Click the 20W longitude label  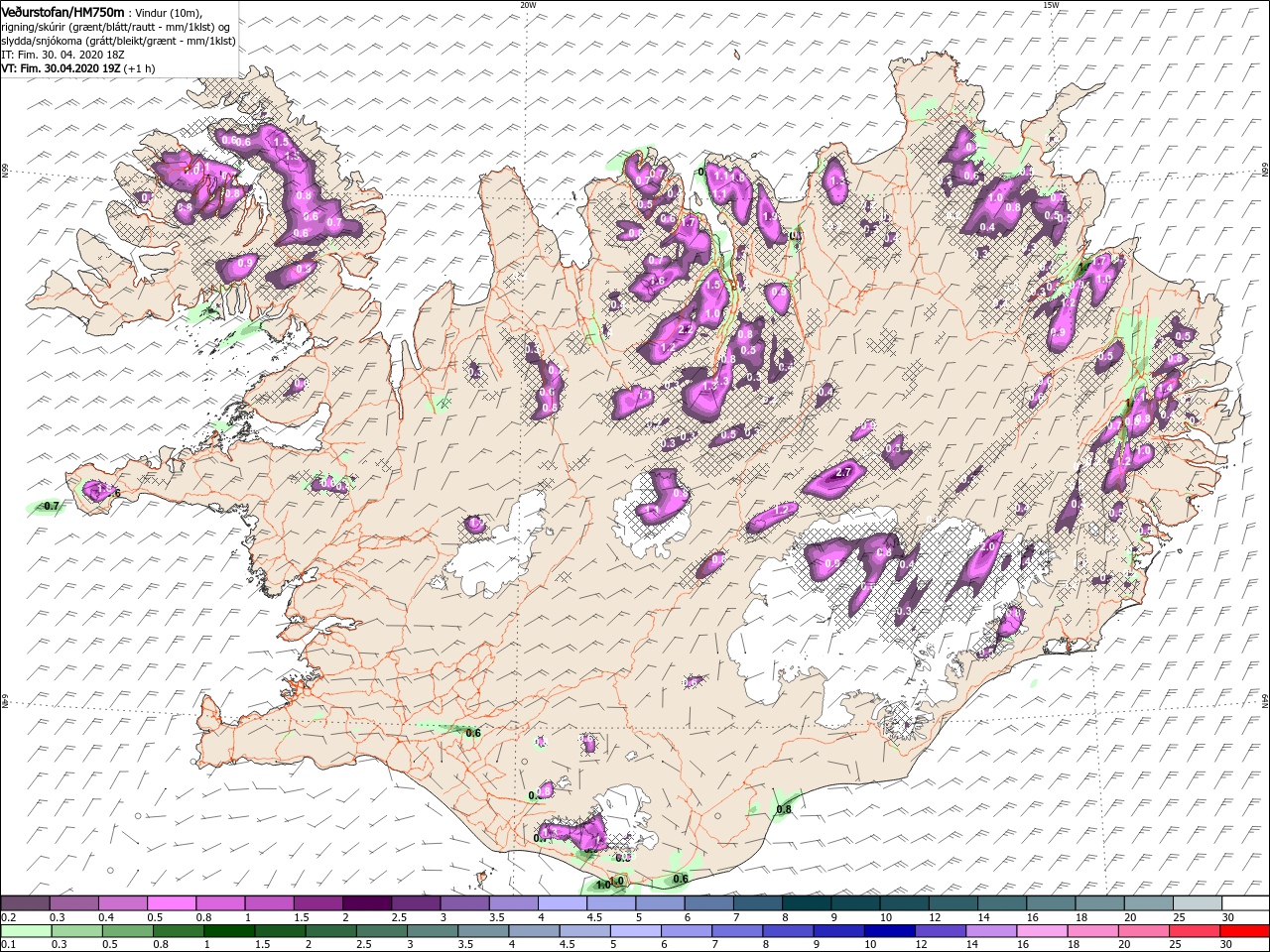click(x=528, y=5)
